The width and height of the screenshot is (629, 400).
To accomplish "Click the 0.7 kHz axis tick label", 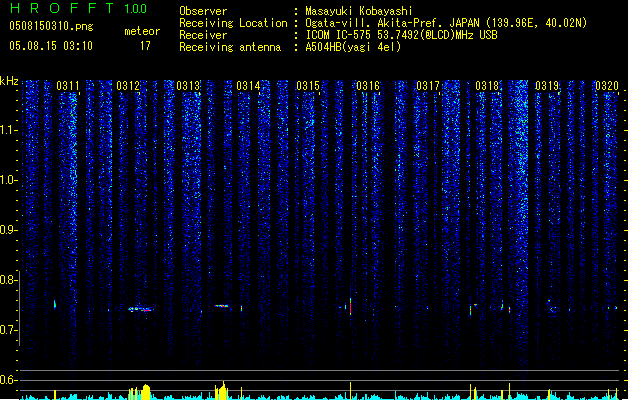I will click(x=8, y=330).
